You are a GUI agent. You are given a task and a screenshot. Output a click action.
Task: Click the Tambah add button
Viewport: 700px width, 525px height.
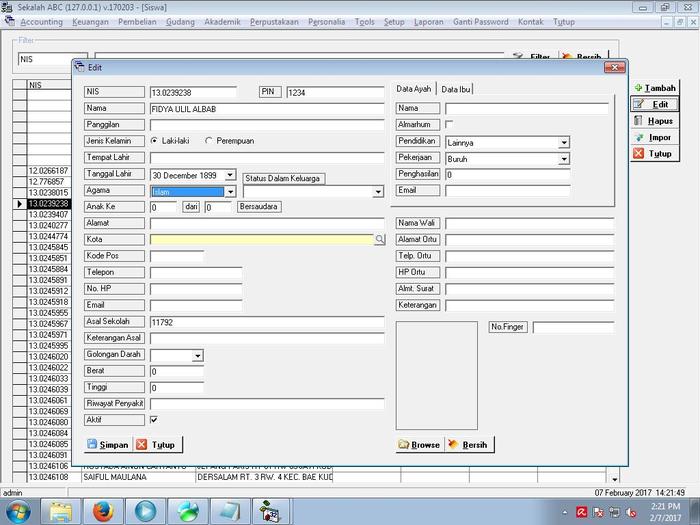(653, 88)
